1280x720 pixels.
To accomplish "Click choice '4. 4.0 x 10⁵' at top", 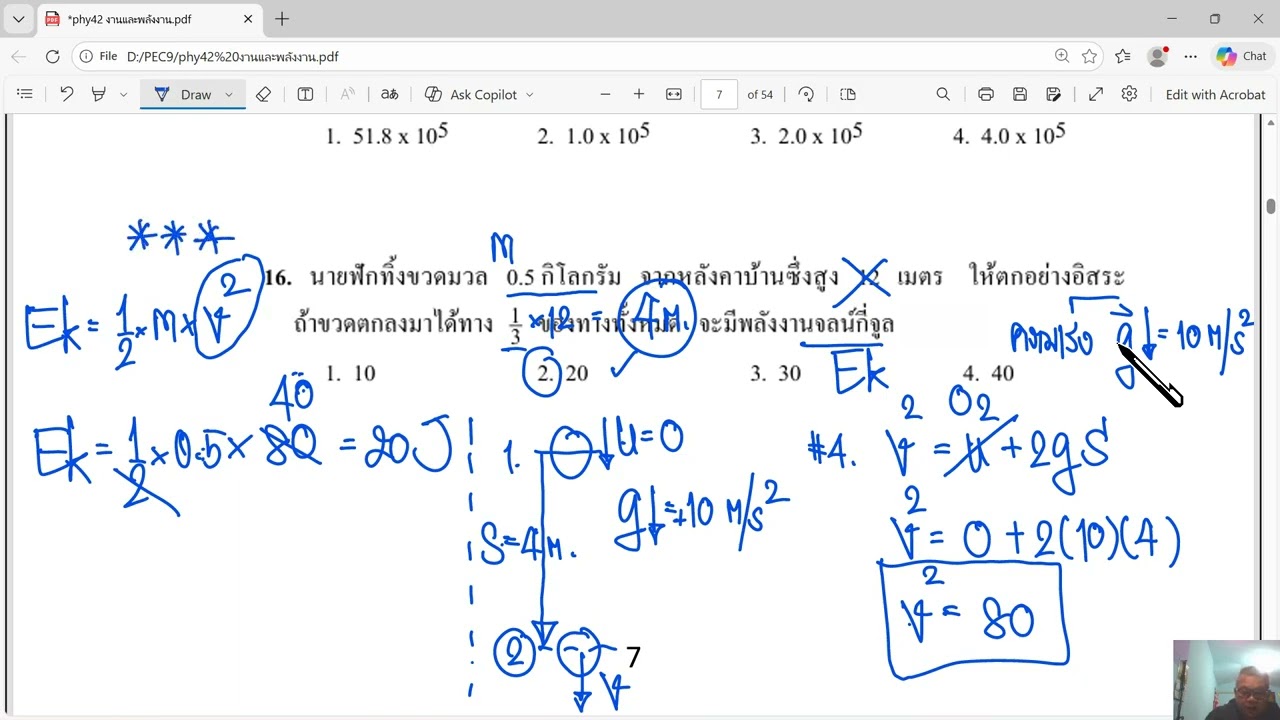I will click(1009, 135).
